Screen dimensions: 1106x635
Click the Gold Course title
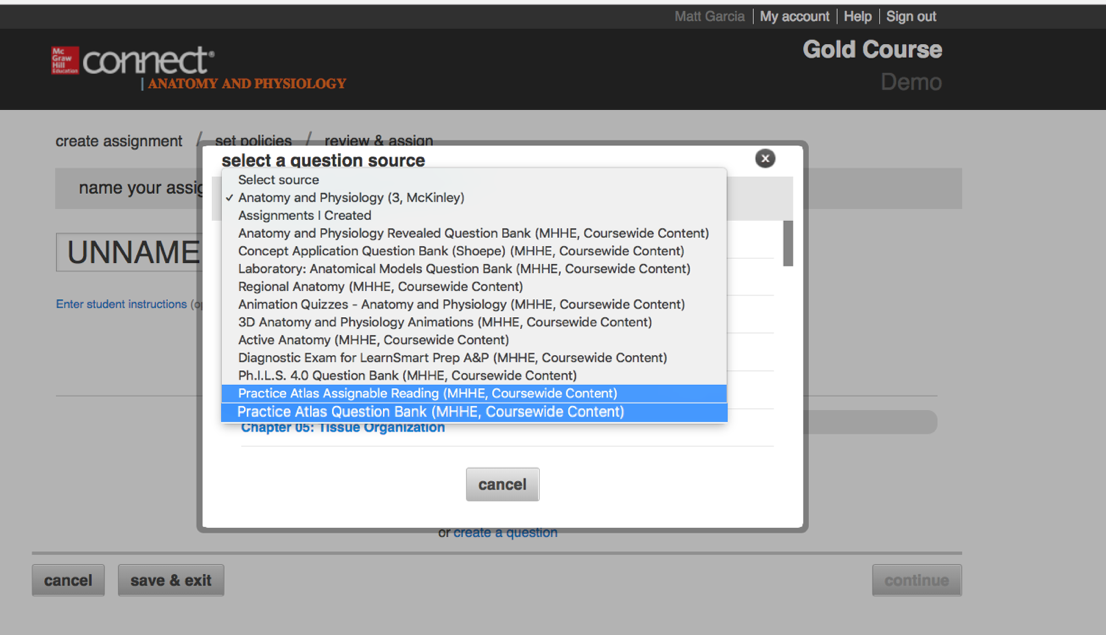[872, 49]
